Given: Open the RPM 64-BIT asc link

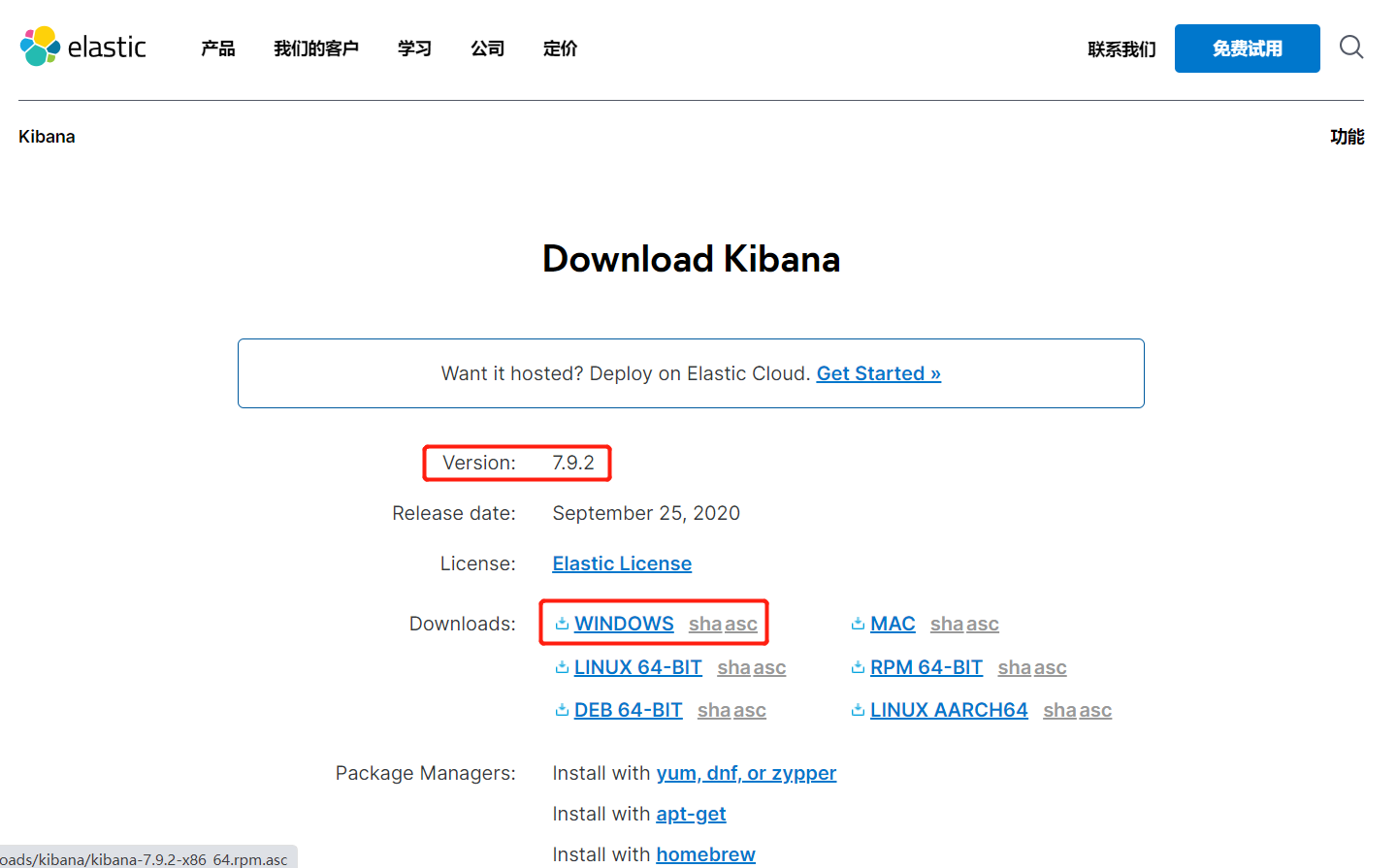Looking at the screenshot, I should pos(1051,668).
